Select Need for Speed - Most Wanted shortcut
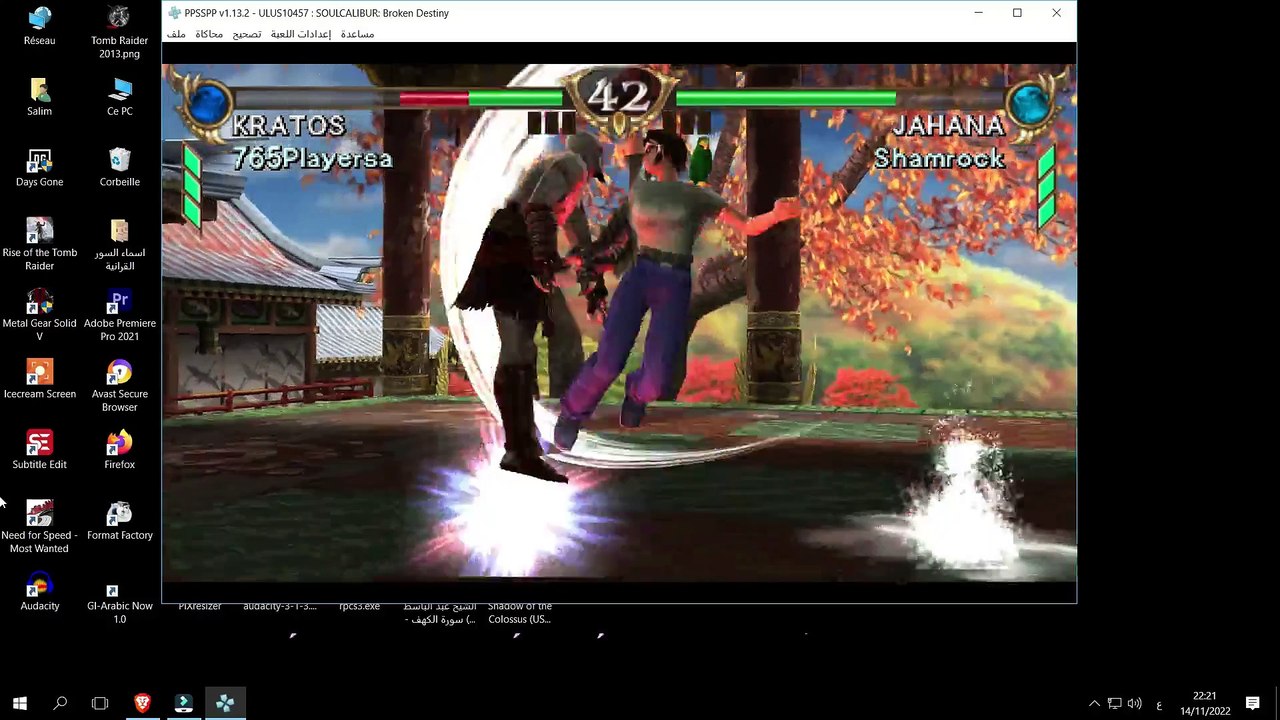Screen dimensions: 1280x720 40,527
